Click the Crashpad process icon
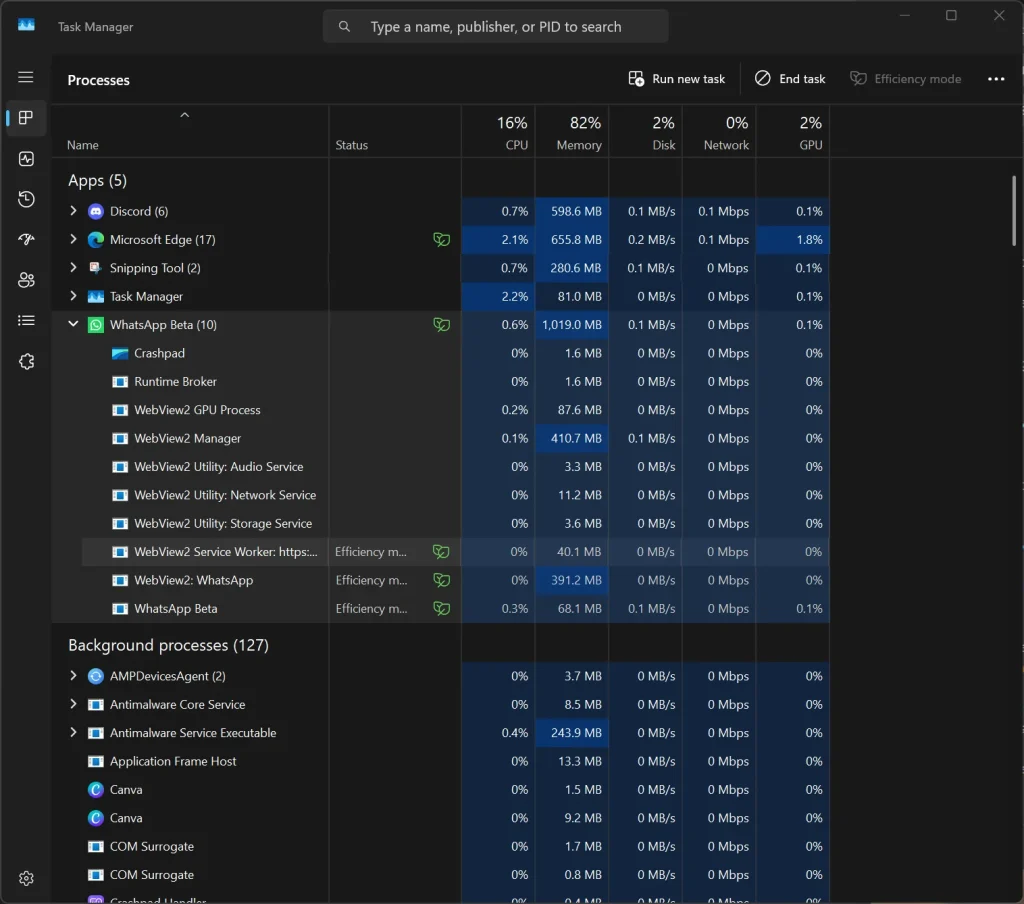Screen dimensions: 1024x904 (120, 353)
